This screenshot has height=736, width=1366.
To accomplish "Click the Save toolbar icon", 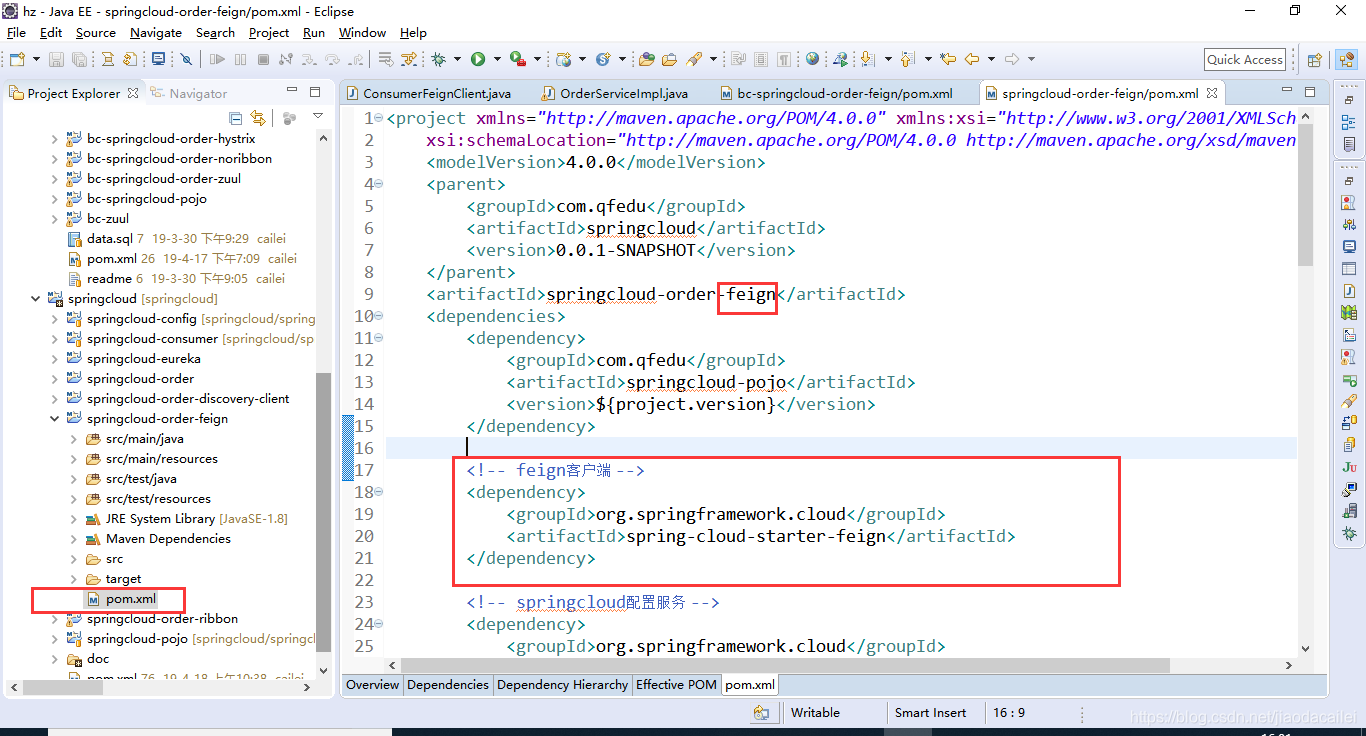I will [56, 60].
